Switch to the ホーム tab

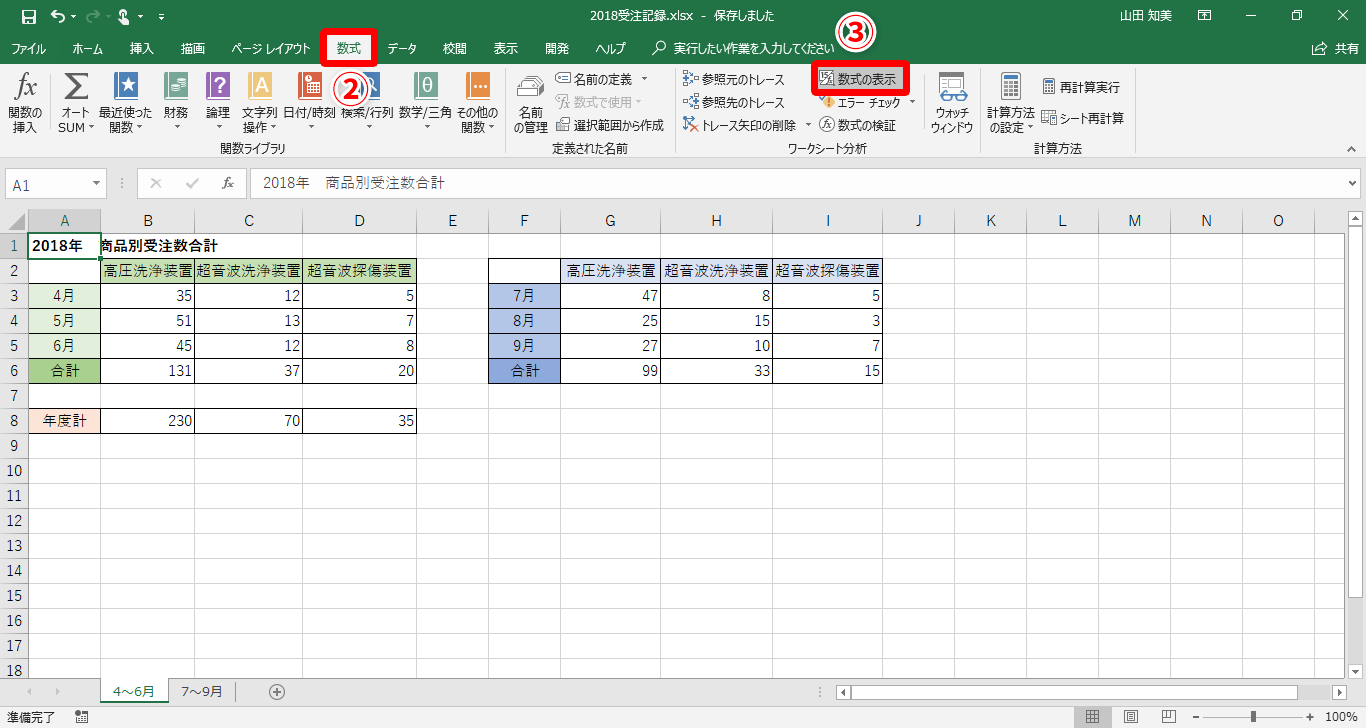[x=87, y=48]
